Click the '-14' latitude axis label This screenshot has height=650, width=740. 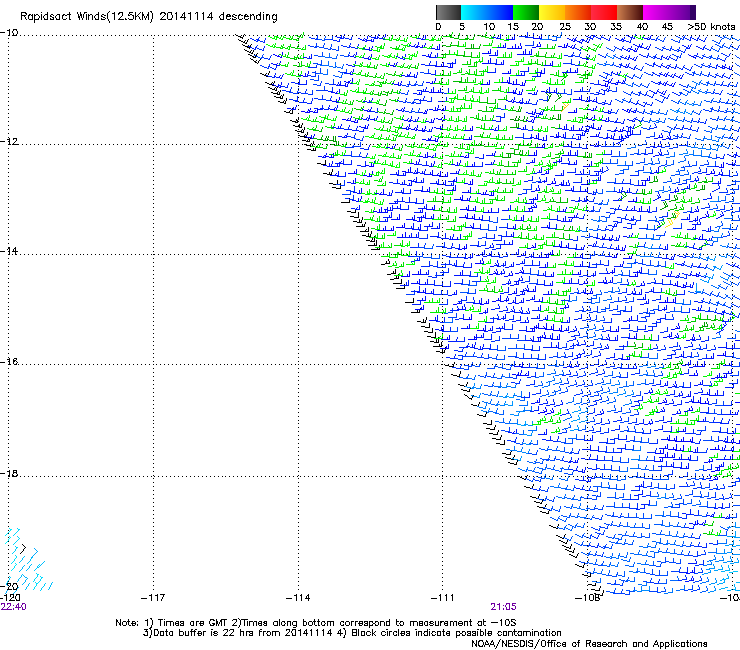pyautogui.click(x=9, y=251)
